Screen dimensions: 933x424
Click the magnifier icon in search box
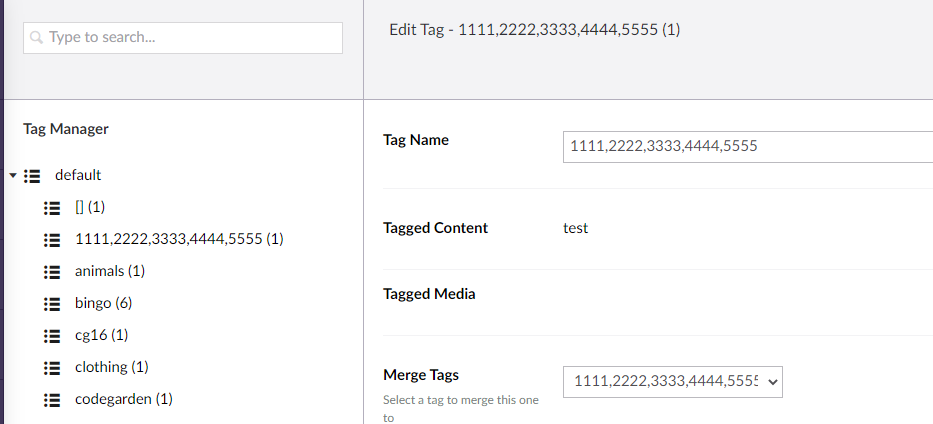[36, 38]
